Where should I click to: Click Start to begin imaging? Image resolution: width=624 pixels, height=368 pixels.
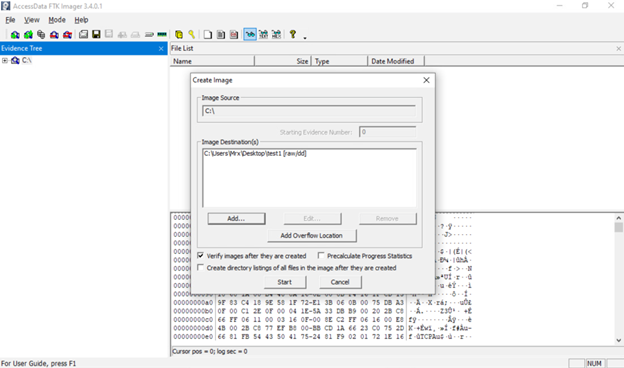[285, 282]
